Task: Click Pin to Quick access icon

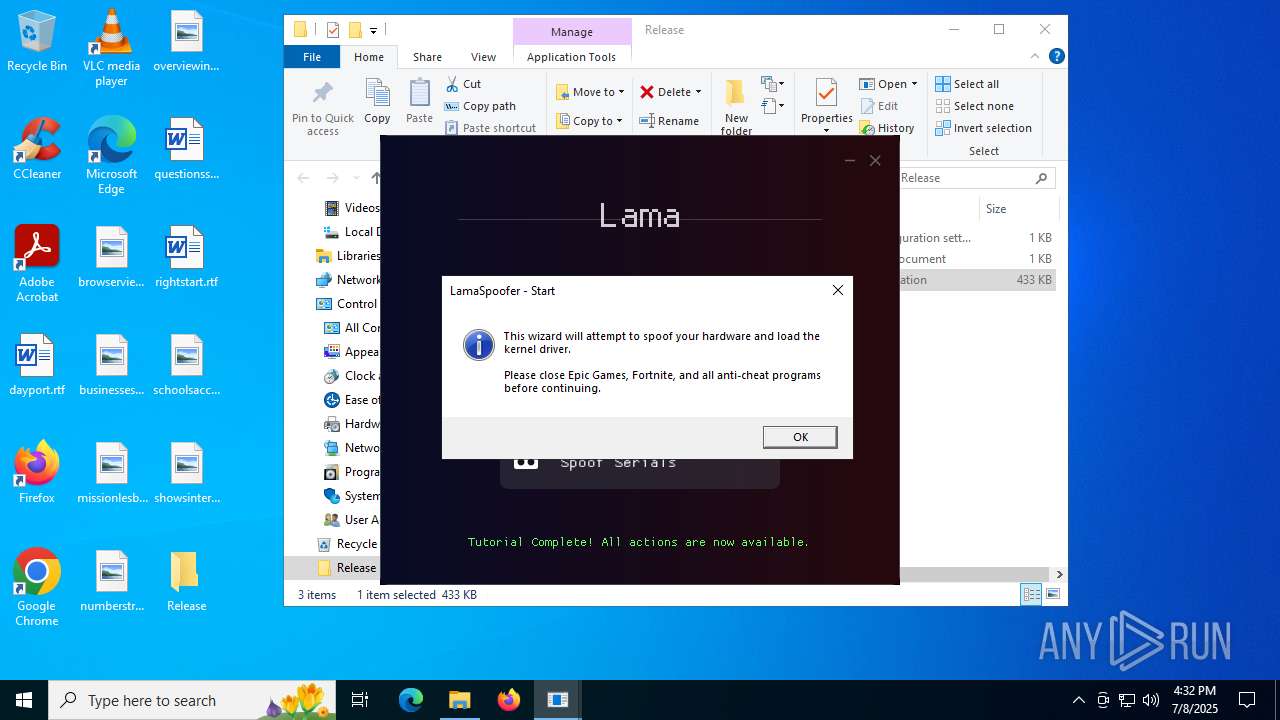Action: (323, 95)
